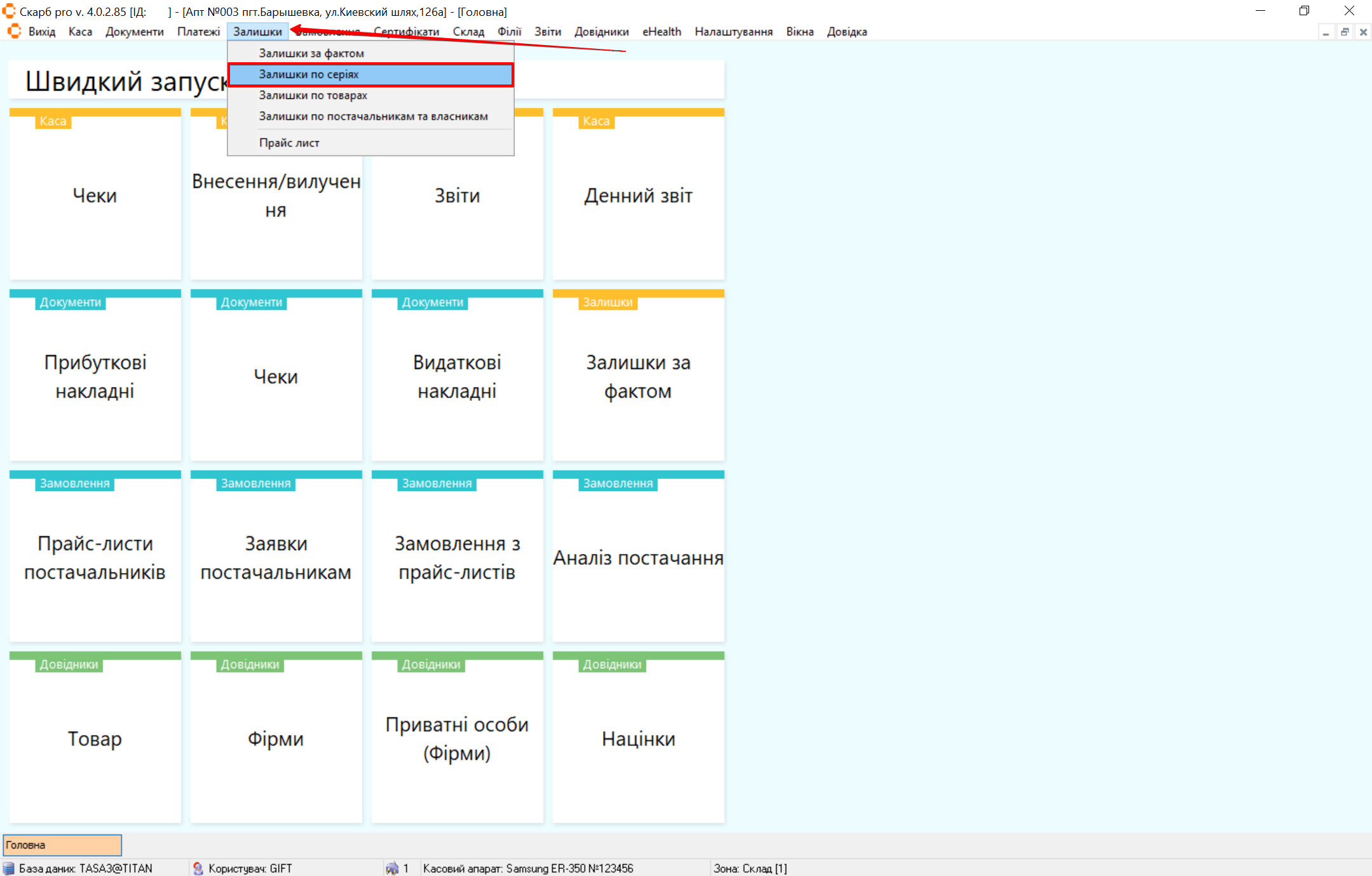Open the eHealth menu
The height and width of the screenshot is (876, 1372).
(661, 32)
